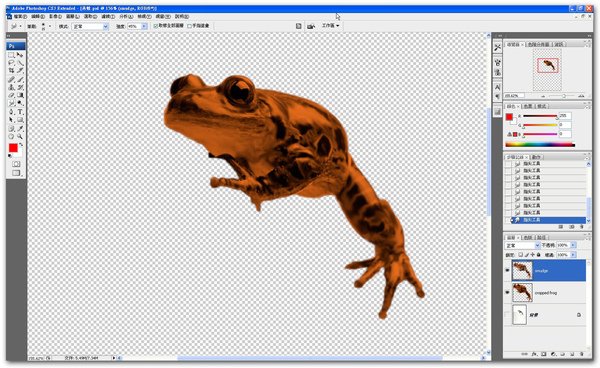
Task: Open the strength percentage dropdown arrow
Action: click(x=145, y=26)
